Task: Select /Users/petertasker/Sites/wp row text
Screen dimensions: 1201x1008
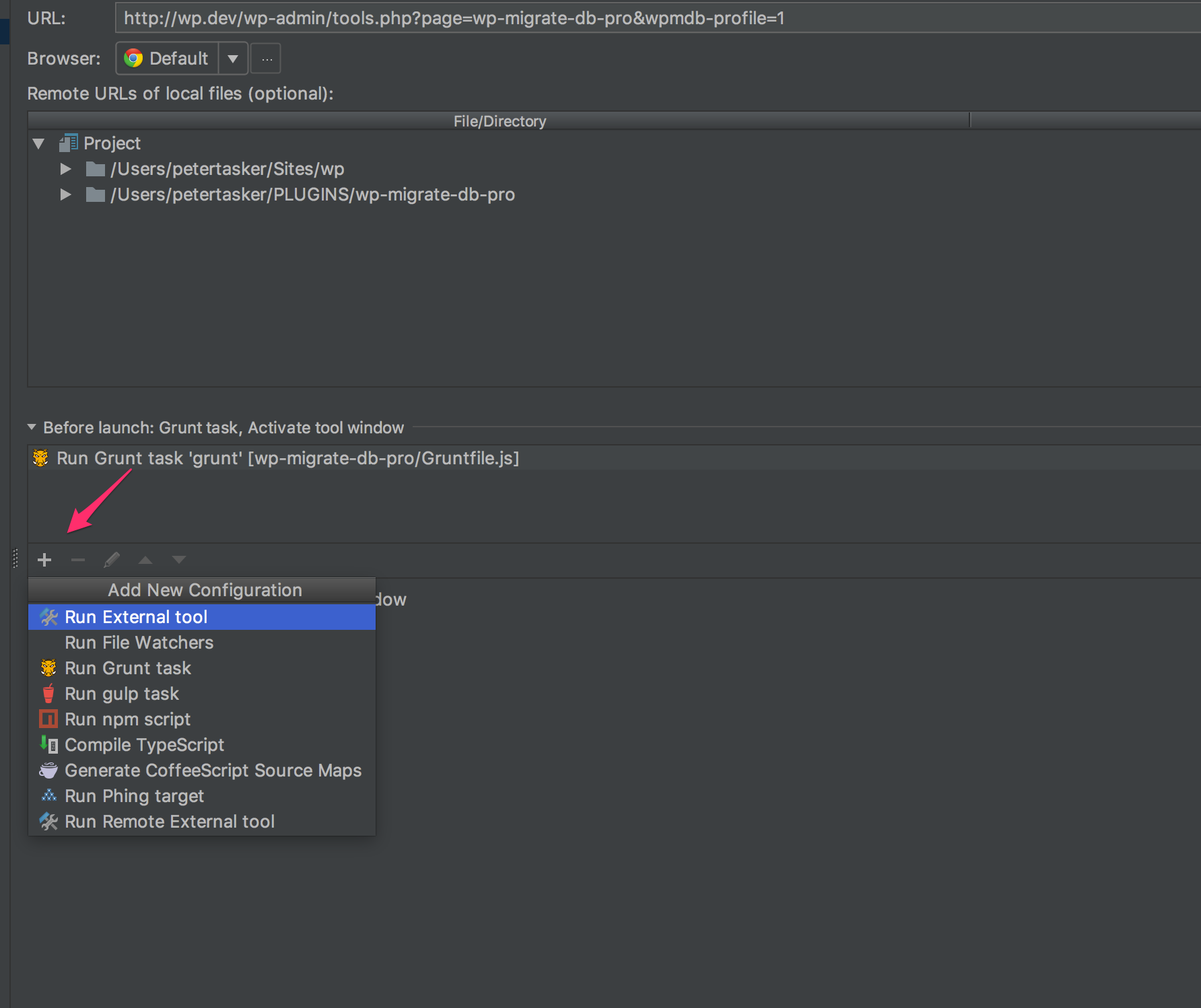Action: tap(228, 169)
